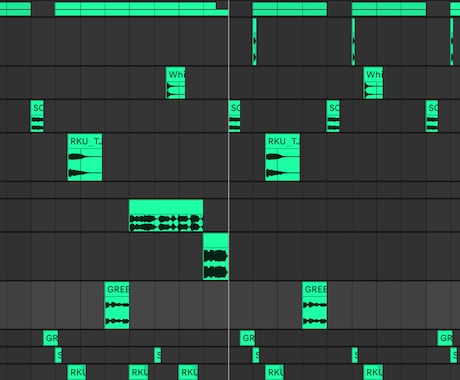
Task: Select the unnamed clip ending at the playhead
Action: coord(216,256)
